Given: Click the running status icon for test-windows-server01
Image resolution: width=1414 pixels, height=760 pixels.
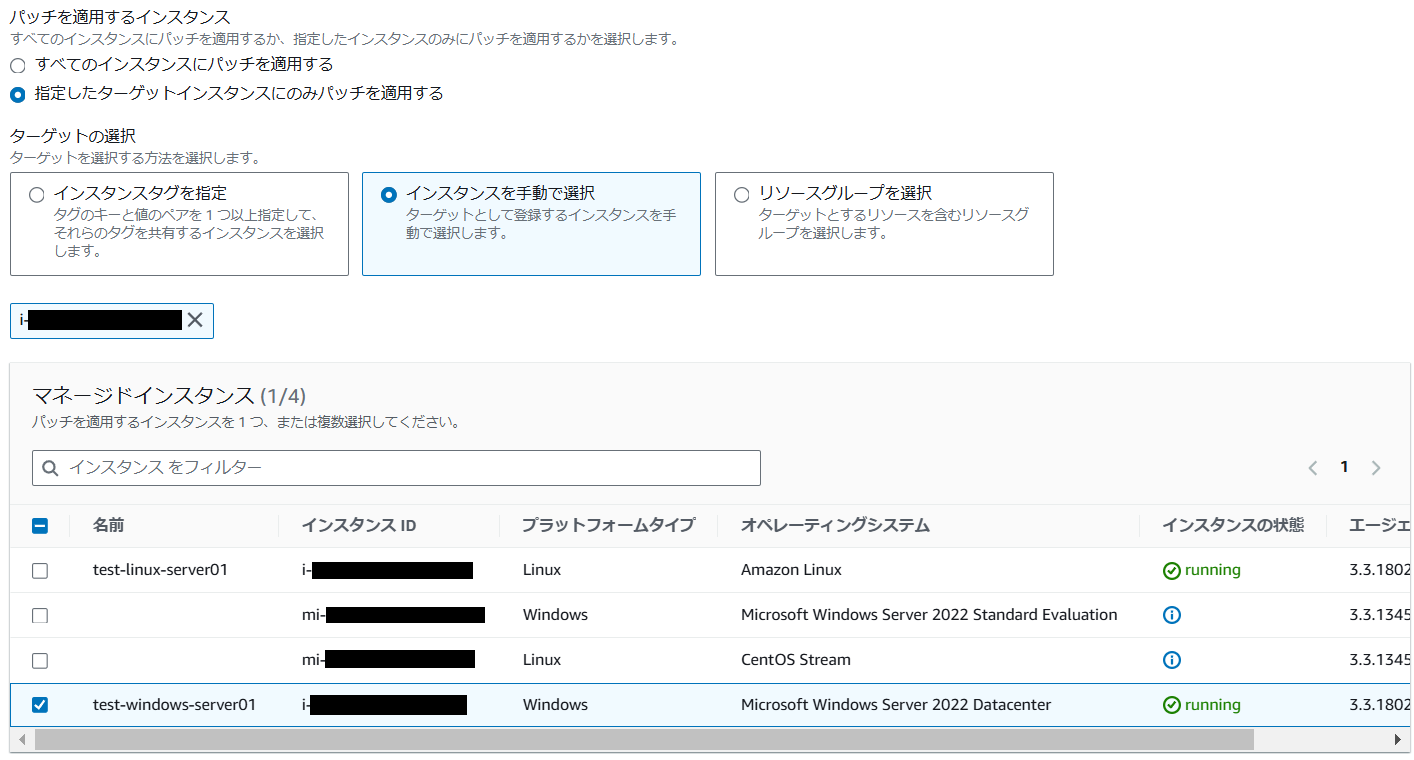Looking at the screenshot, I should [1172, 705].
